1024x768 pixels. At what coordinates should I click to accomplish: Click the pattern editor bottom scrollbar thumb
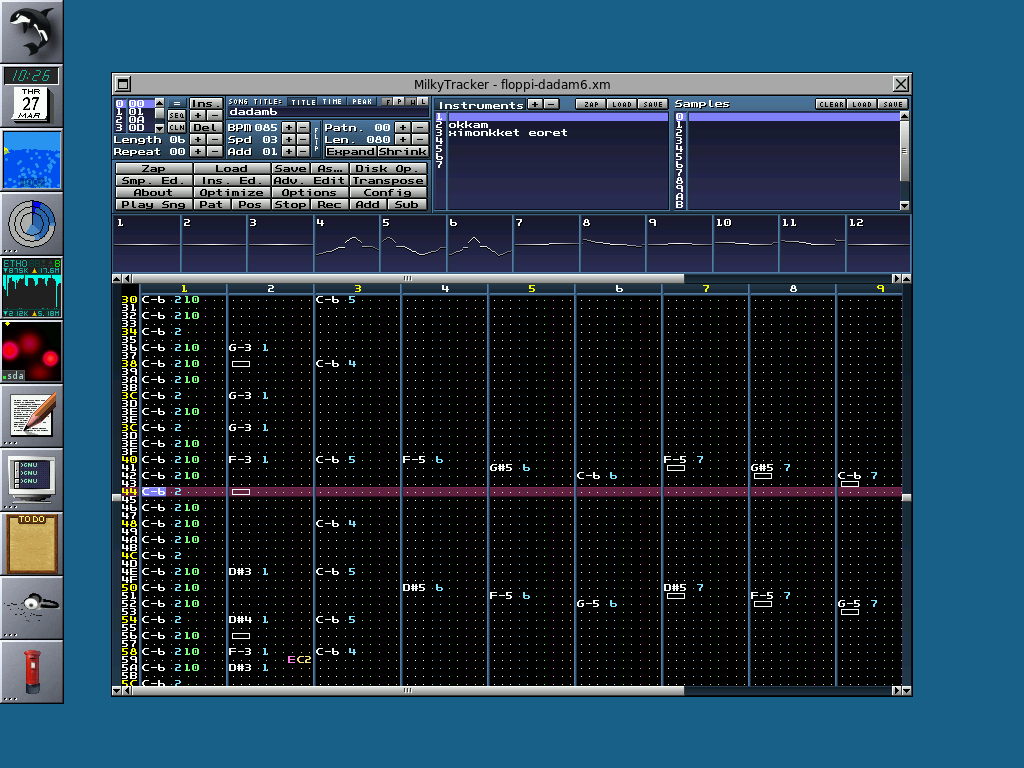click(x=408, y=690)
